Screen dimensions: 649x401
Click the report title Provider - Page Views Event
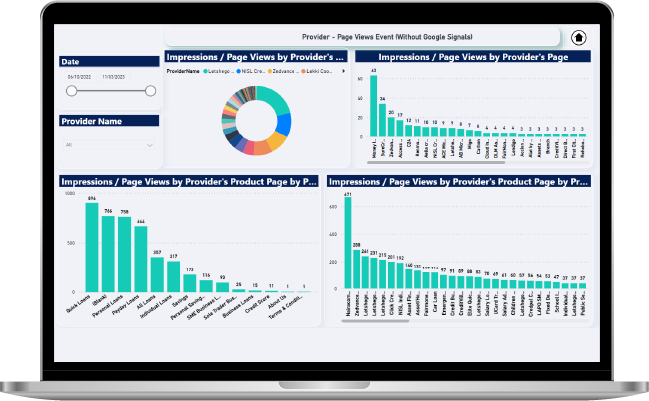pyautogui.click(x=387, y=37)
